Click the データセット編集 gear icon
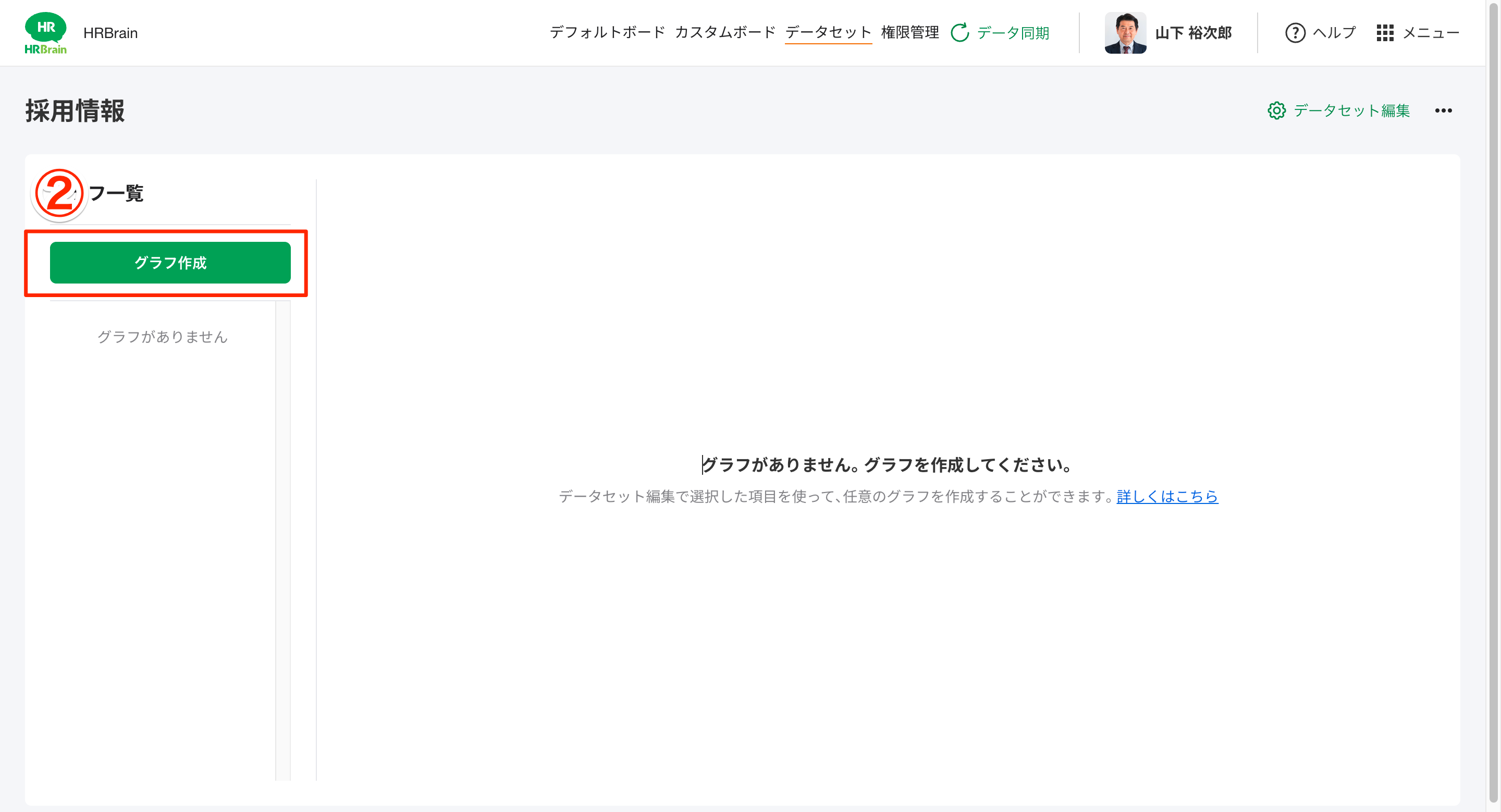This screenshot has height=812, width=1501. pyautogui.click(x=1277, y=110)
